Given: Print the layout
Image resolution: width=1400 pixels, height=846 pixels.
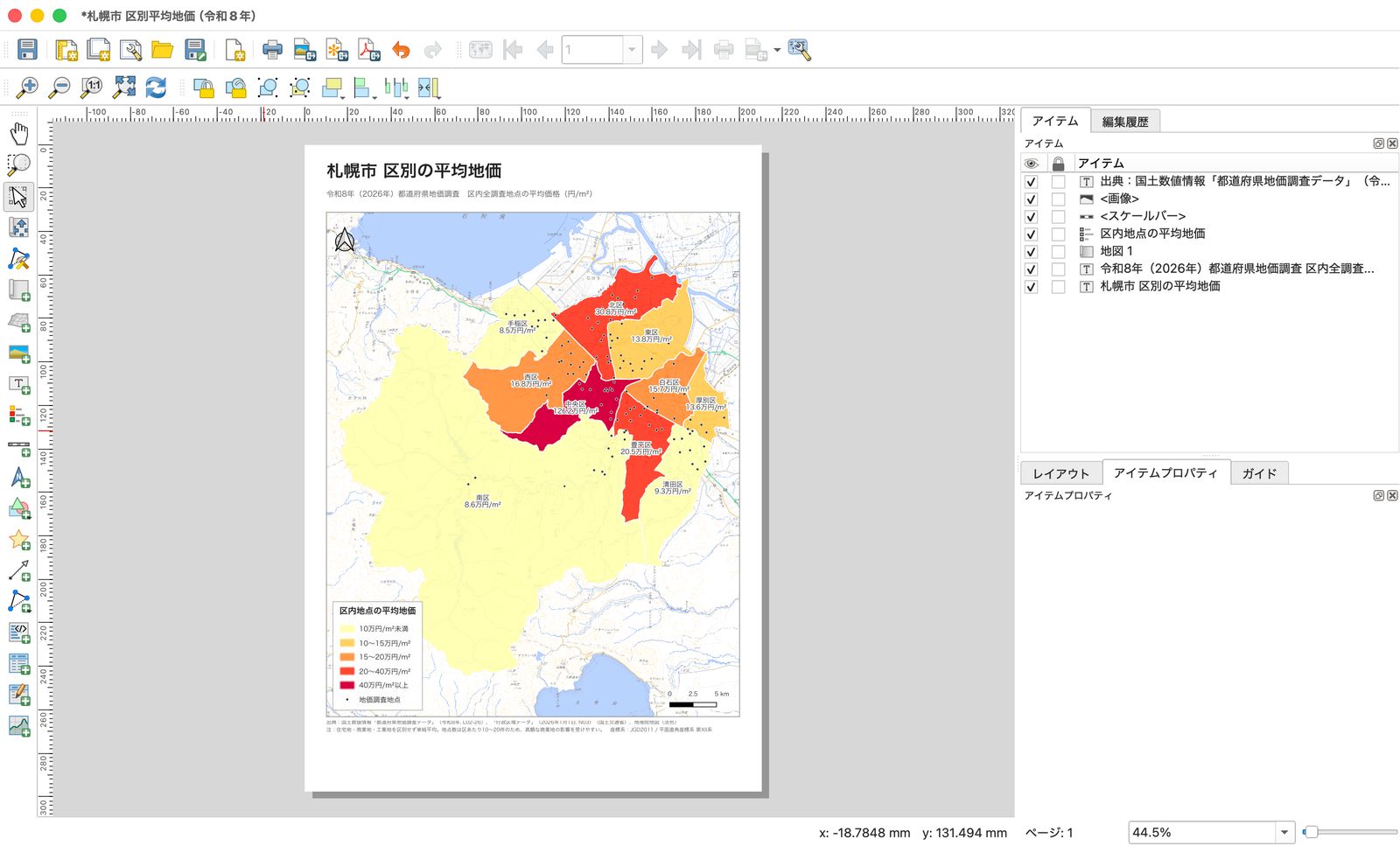Looking at the screenshot, I should pos(273,50).
